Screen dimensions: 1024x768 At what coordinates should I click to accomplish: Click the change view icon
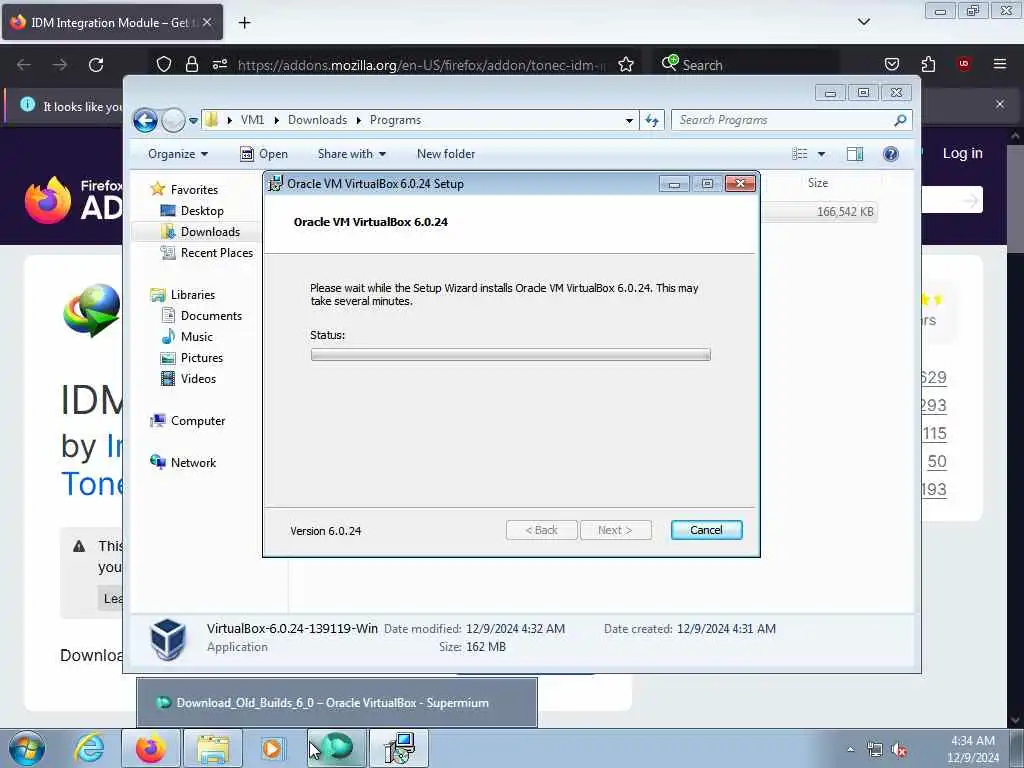tap(800, 154)
